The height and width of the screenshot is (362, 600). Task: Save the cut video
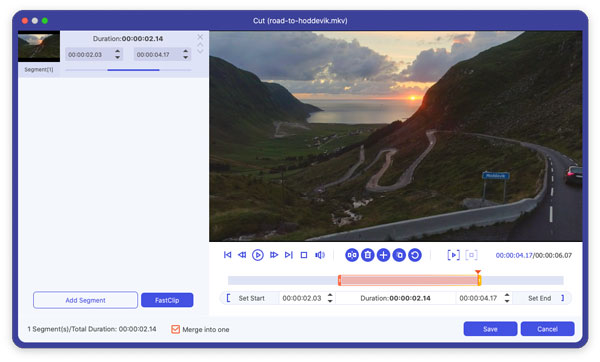pyautogui.click(x=490, y=329)
